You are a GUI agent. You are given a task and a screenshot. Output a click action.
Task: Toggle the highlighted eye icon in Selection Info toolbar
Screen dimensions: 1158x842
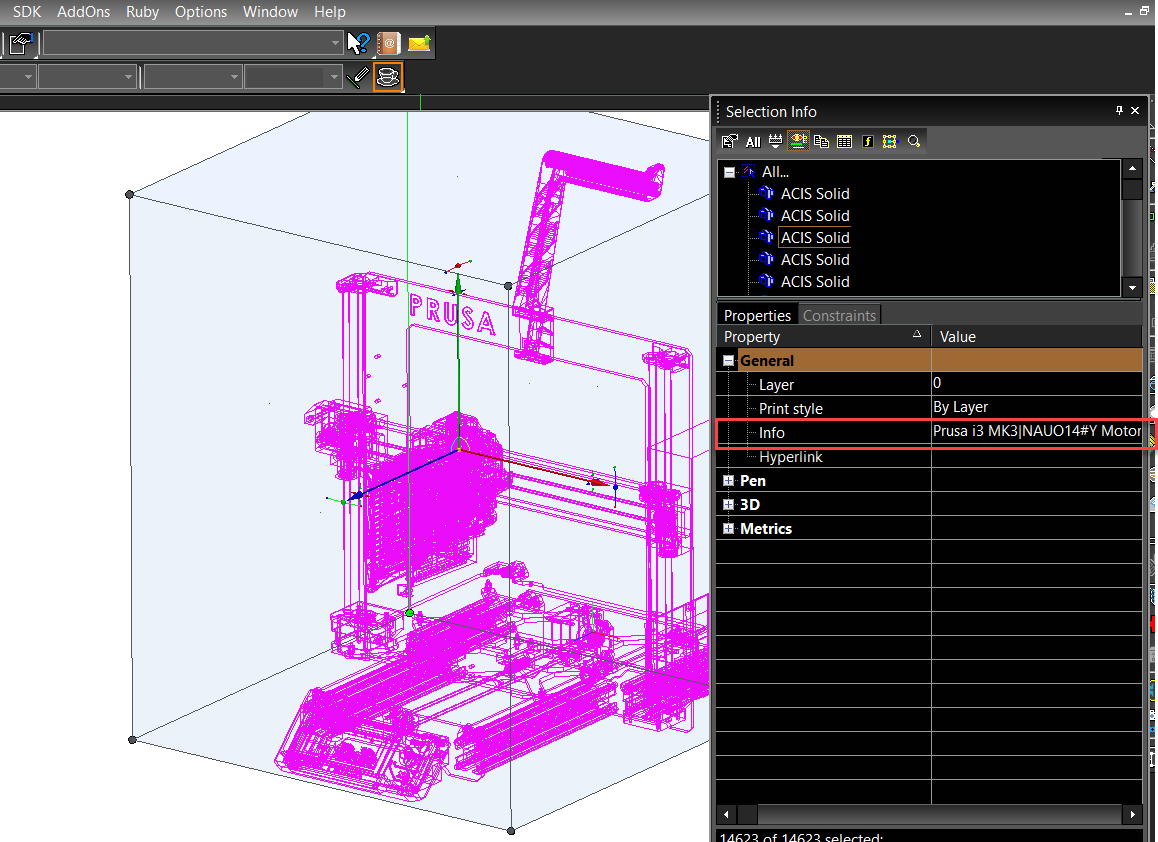point(798,141)
